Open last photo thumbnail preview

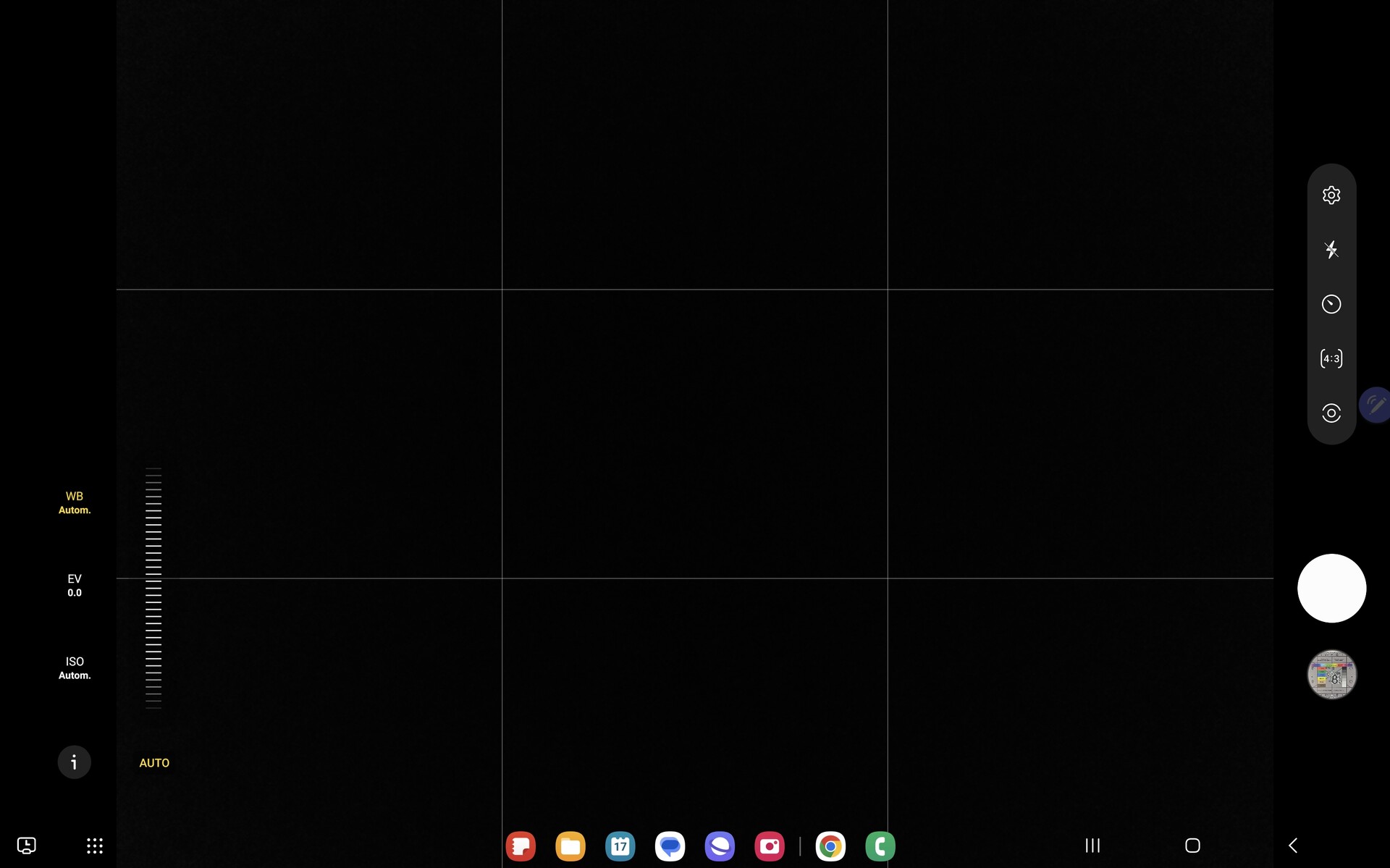pos(1331,674)
